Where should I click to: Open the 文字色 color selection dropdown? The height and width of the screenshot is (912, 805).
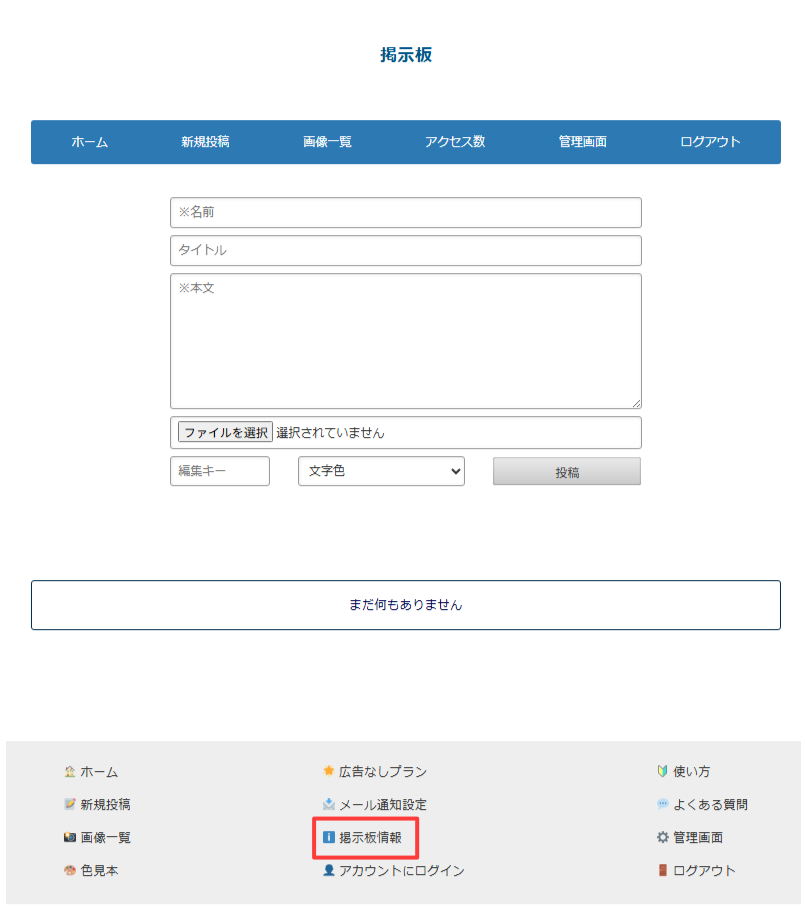tap(381, 471)
